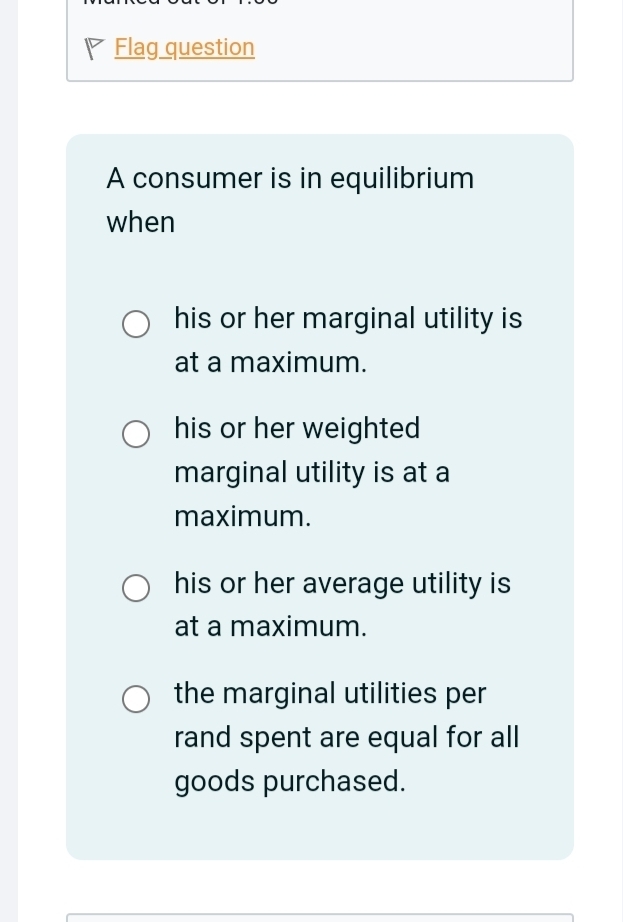
Task: Click the question text 'A consumer is in equilibrium when'
Action: (289, 199)
